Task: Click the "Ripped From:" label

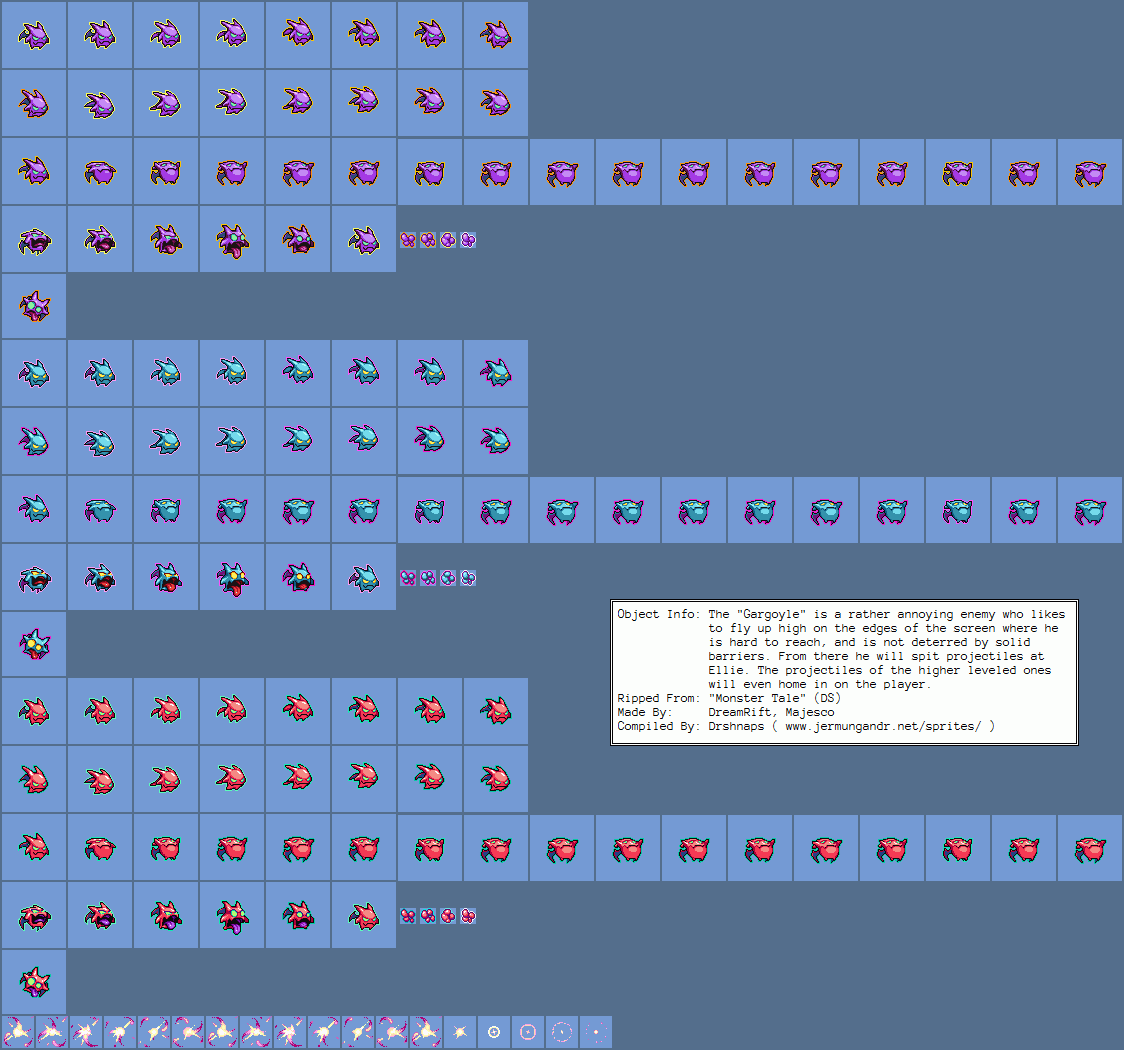Action: tap(658, 698)
